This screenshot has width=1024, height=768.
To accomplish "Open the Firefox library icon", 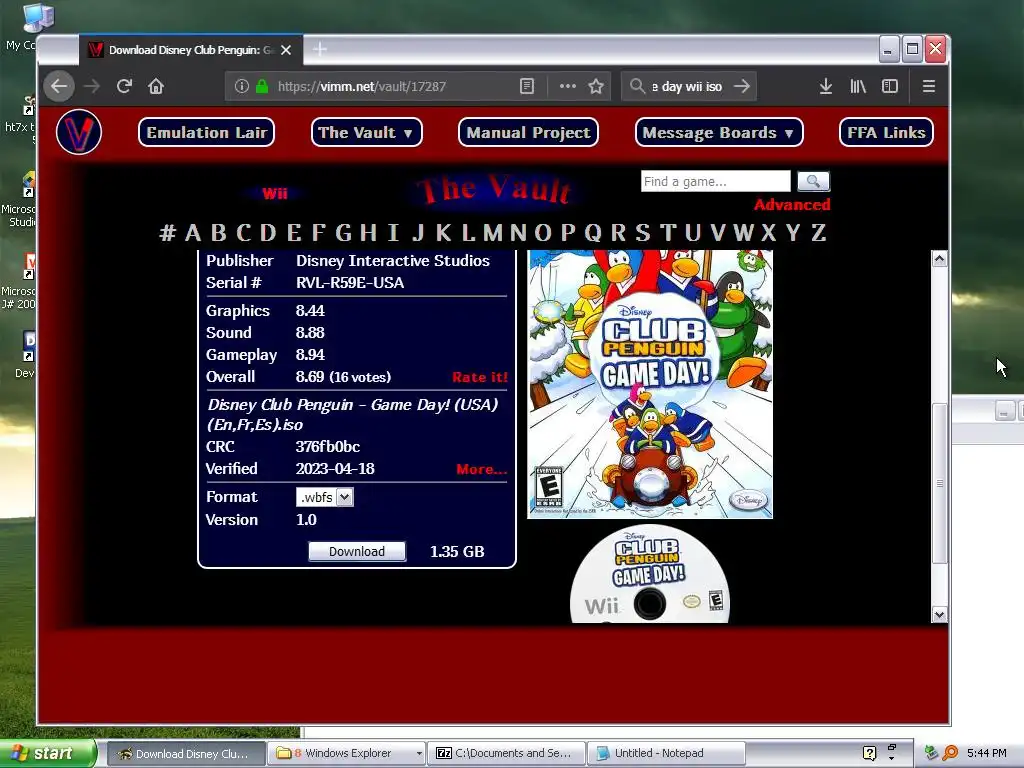I will pyautogui.click(x=858, y=86).
